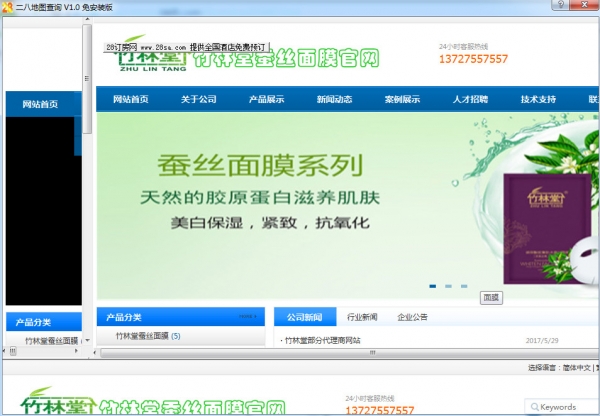
Task: Open 关于公司 in the navigation bar
Action: [x=199, y=100]
